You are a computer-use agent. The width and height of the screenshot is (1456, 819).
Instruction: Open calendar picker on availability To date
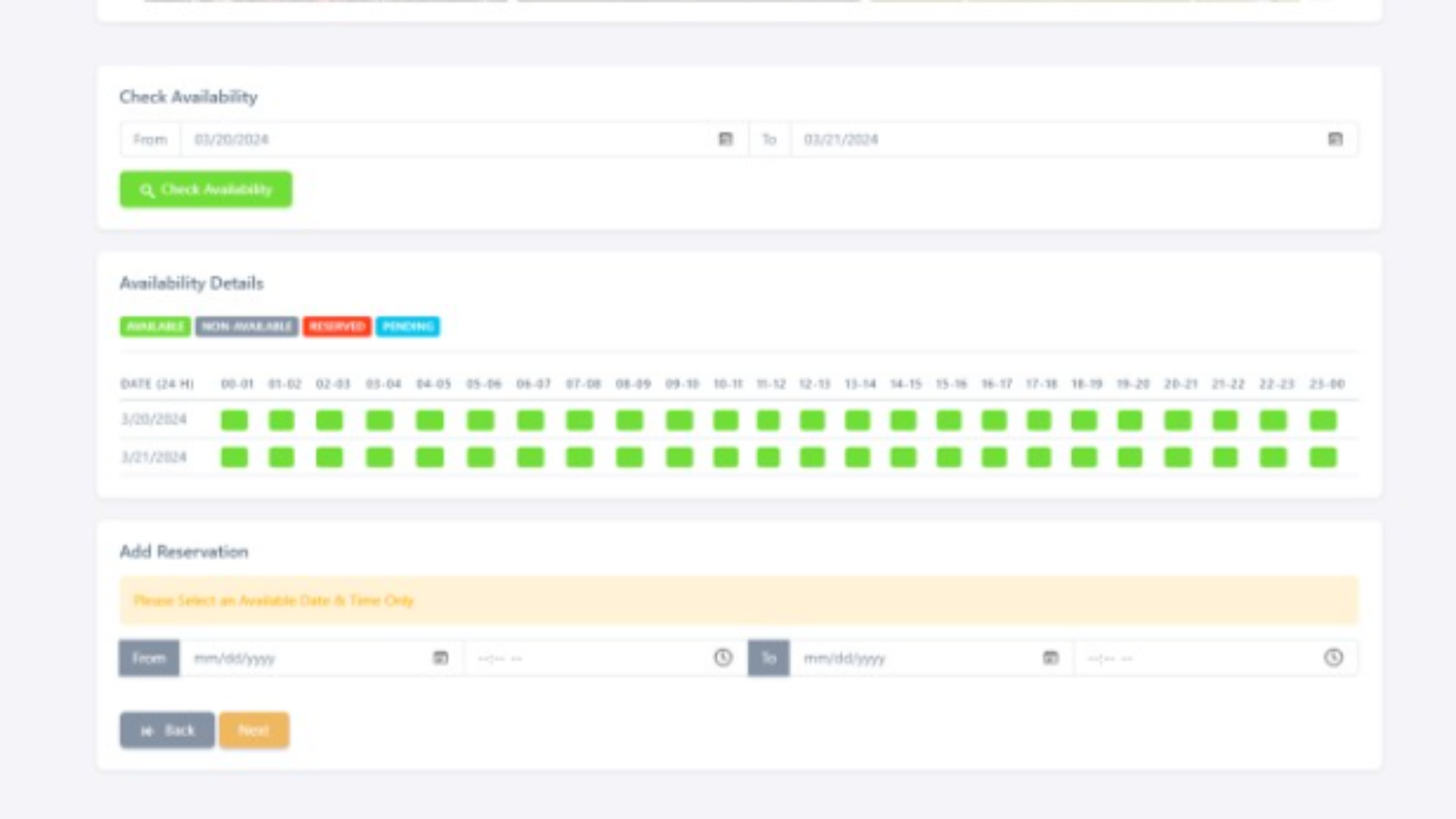(x=1335, y=140)
